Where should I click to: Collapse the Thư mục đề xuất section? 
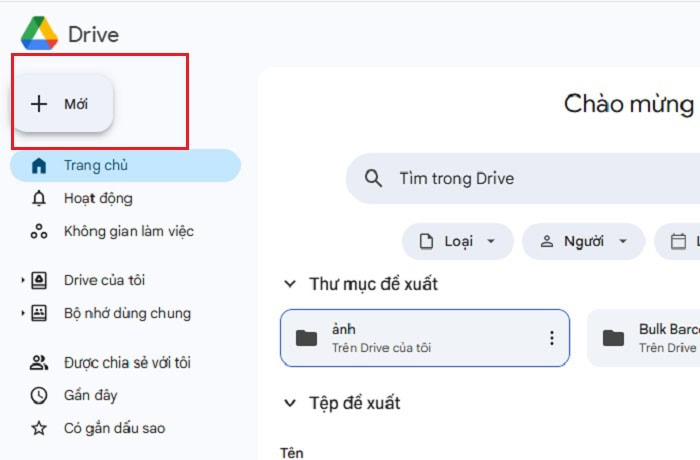tap(290, 285)
